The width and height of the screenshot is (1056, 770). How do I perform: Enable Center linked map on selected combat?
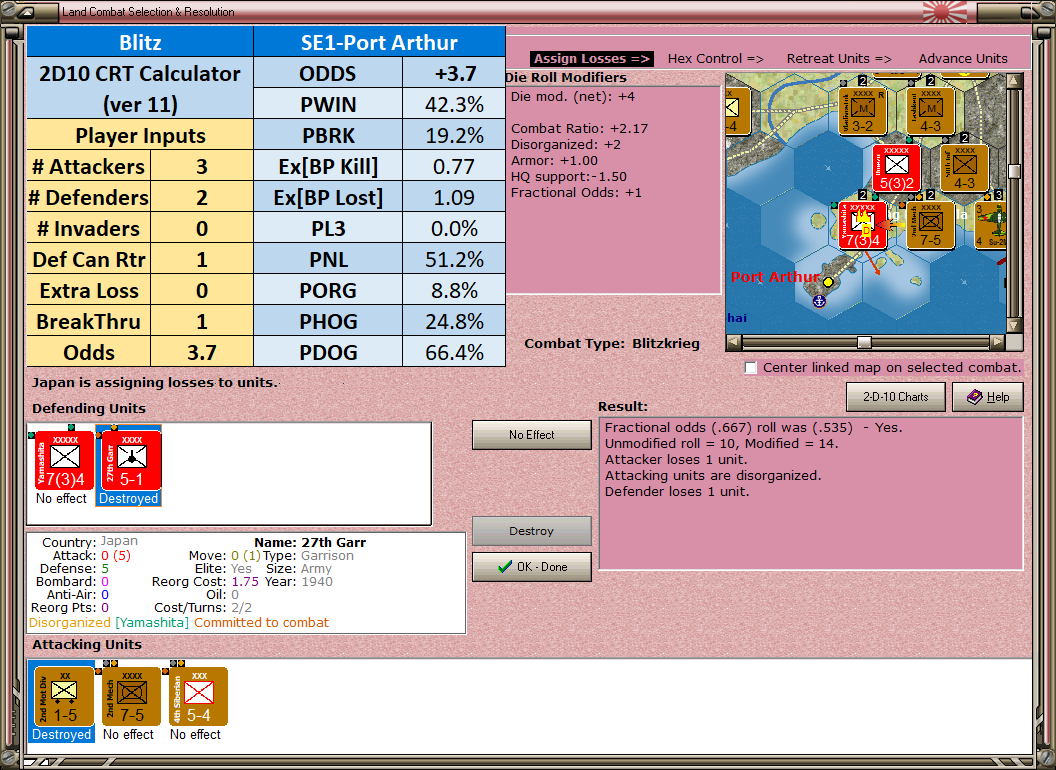tap(751, 368)
